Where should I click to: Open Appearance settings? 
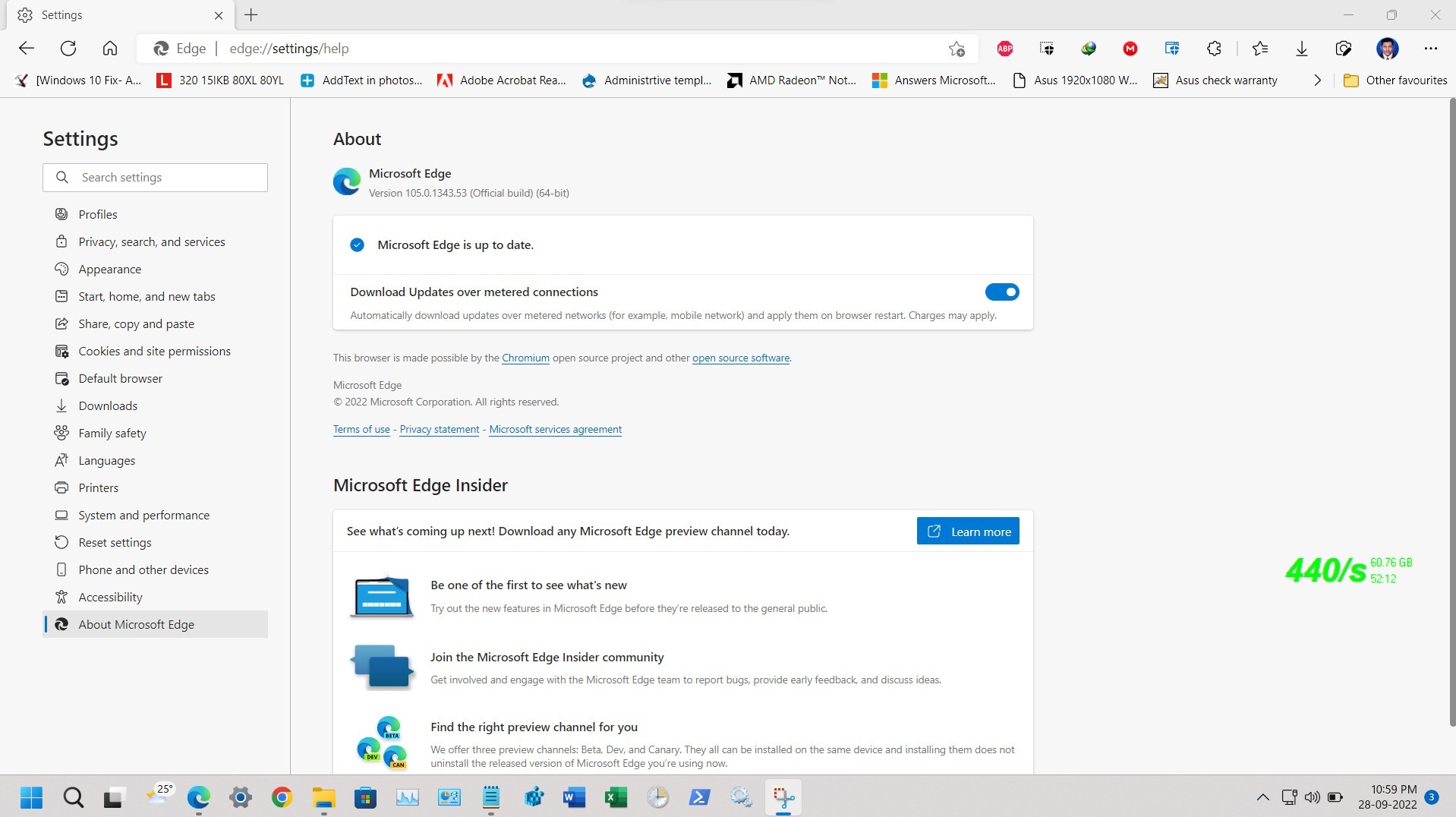[x=156, y=269]
